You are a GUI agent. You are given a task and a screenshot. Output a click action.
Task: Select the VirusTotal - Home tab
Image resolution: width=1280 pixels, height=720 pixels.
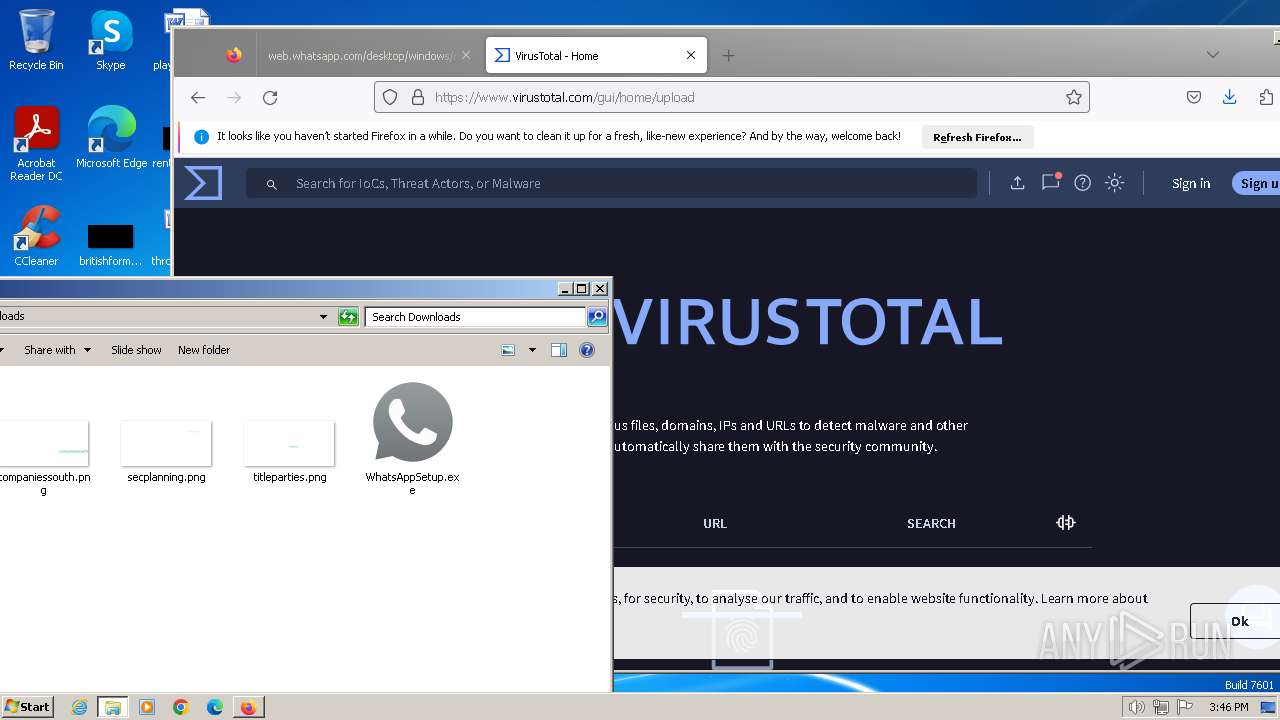coord(596,56)
